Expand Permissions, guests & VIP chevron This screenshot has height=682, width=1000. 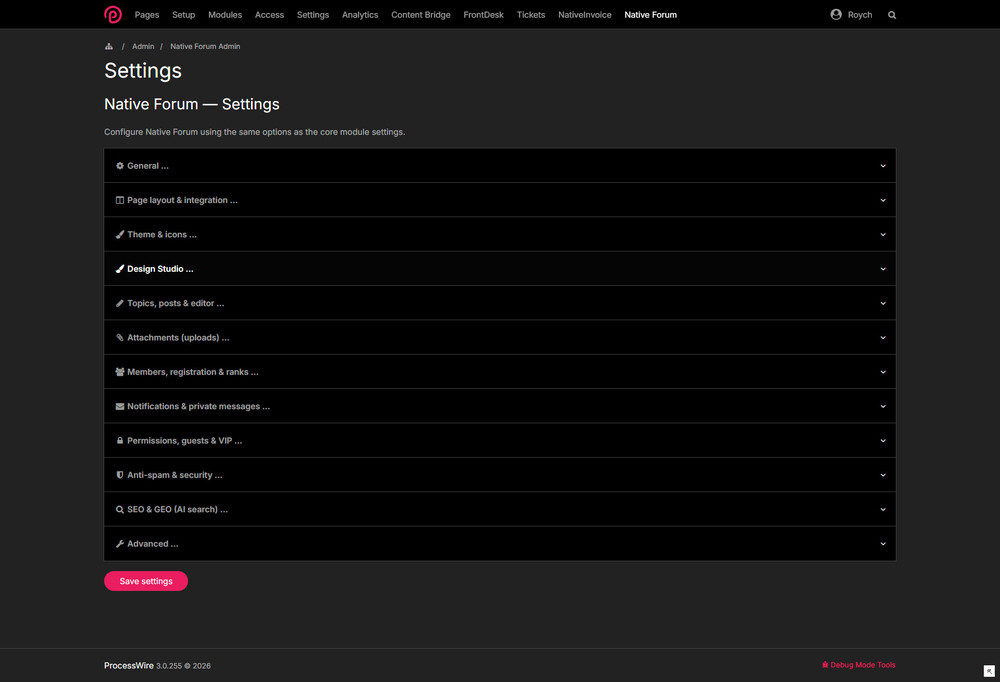(883, 441)
